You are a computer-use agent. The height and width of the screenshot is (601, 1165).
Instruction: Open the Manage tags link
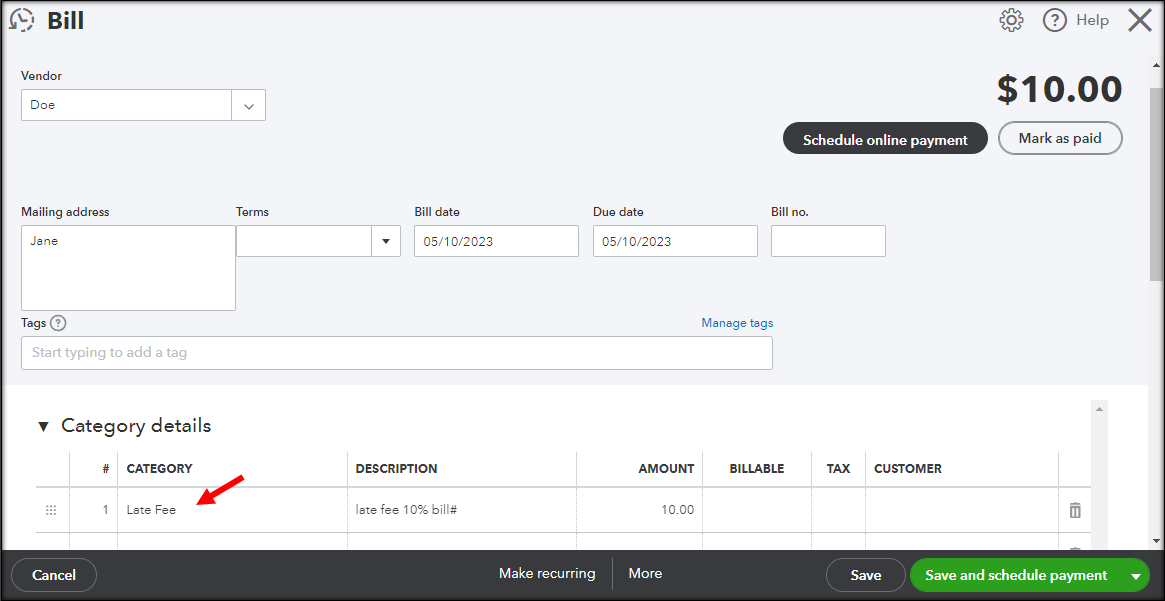[x=737, y=323]
